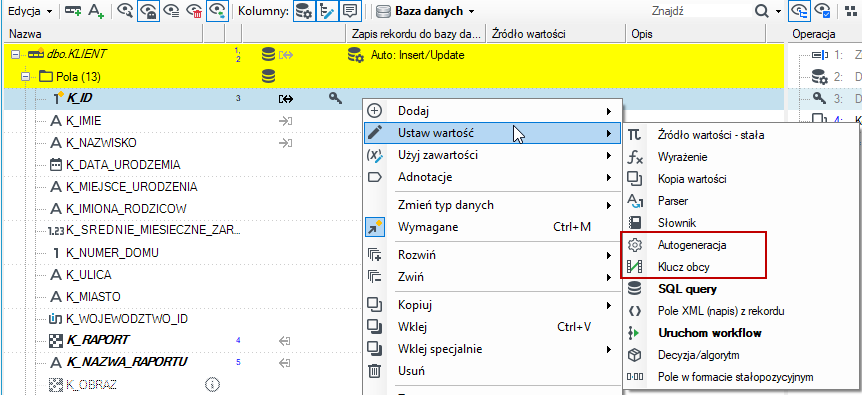The image size is (862, 395).
Task: Select the K_NAZWA_RAPORTU field
Action: coord(127,362)
